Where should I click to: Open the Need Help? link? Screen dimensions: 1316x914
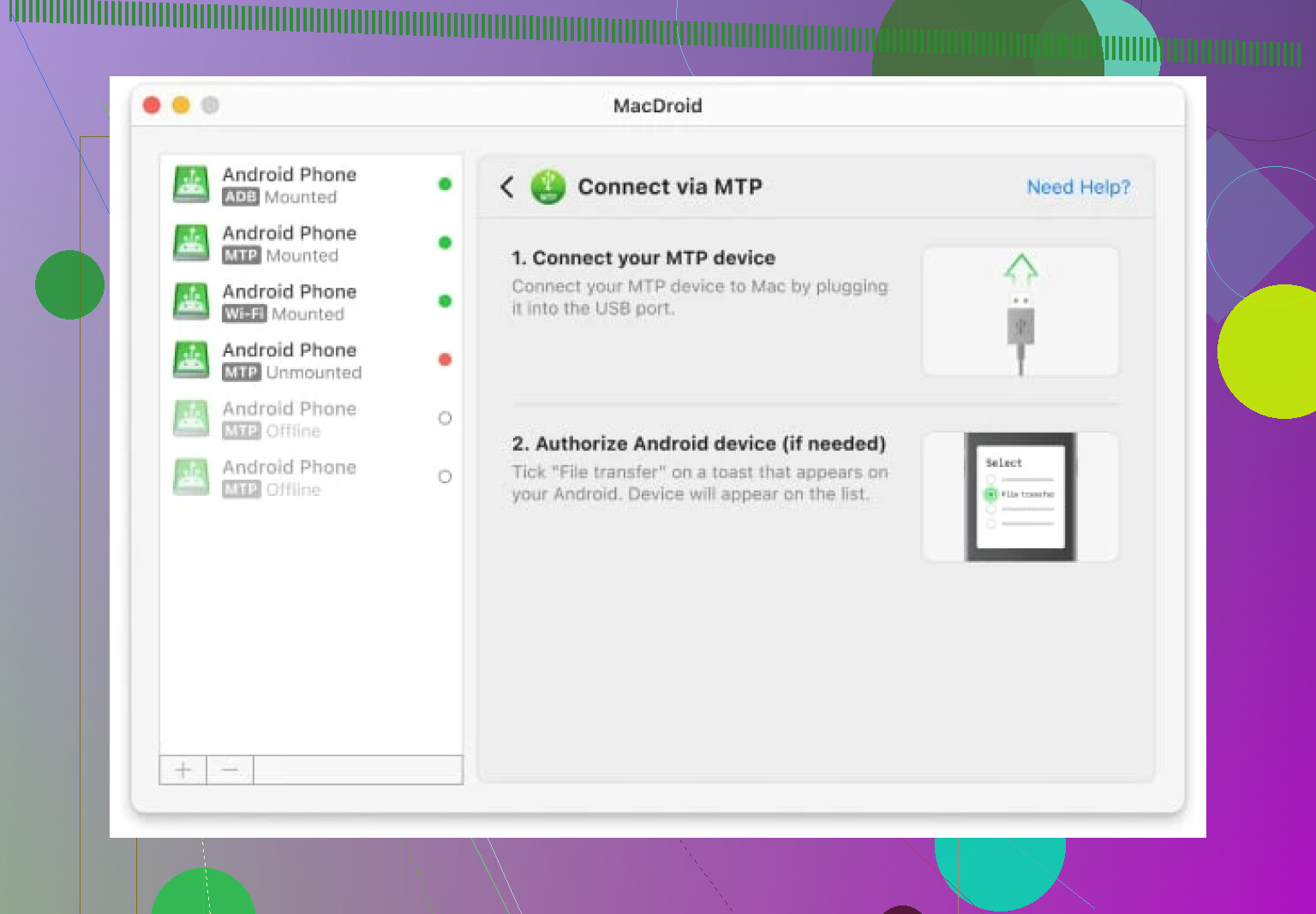(x=1079, y=187)
